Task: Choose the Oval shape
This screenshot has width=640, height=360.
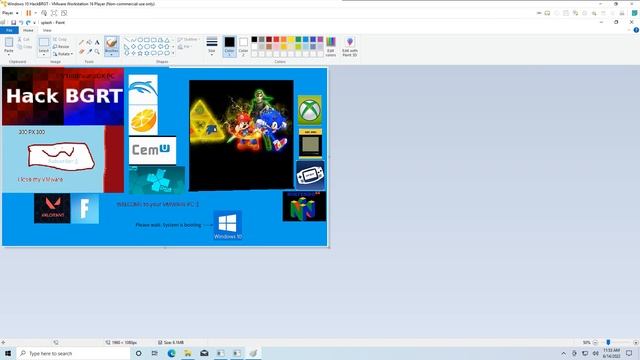Action: 140,40
